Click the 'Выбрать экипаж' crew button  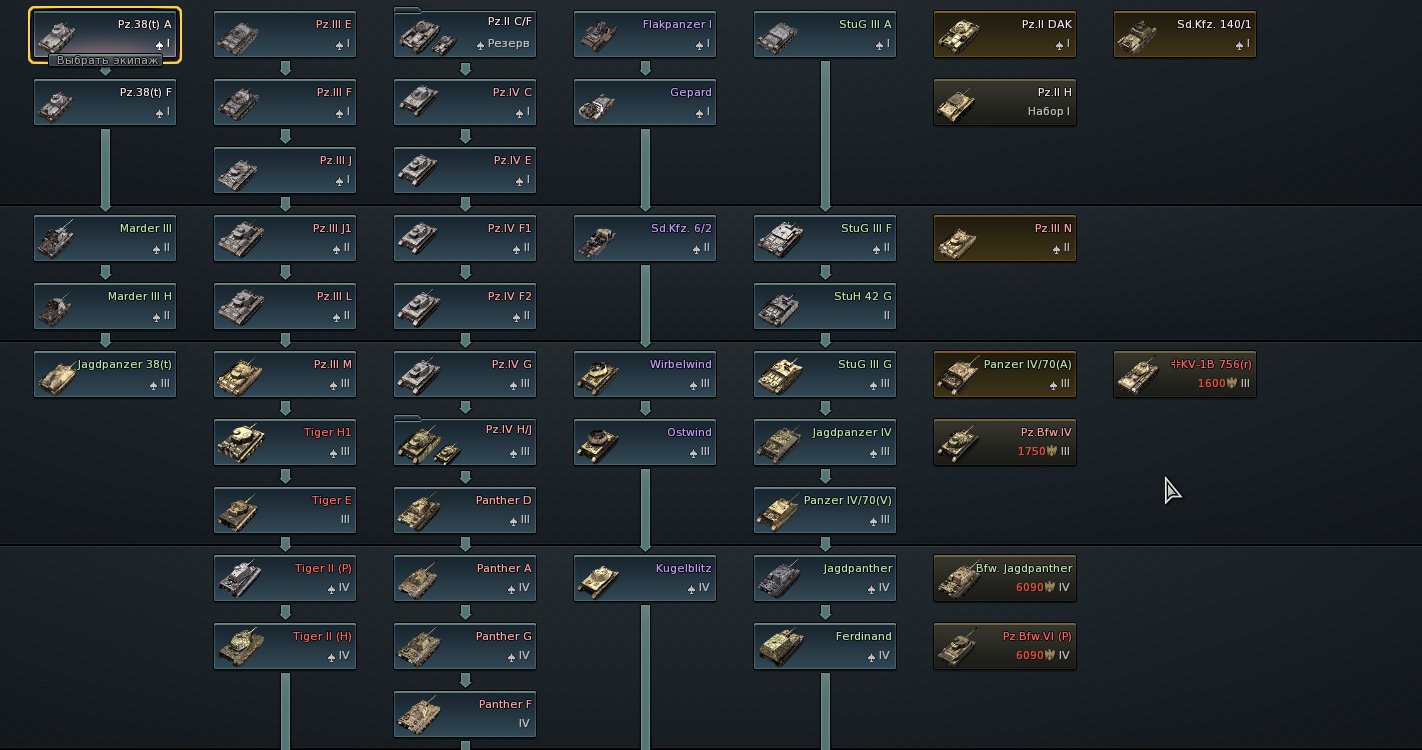click(x=106, y=60)
